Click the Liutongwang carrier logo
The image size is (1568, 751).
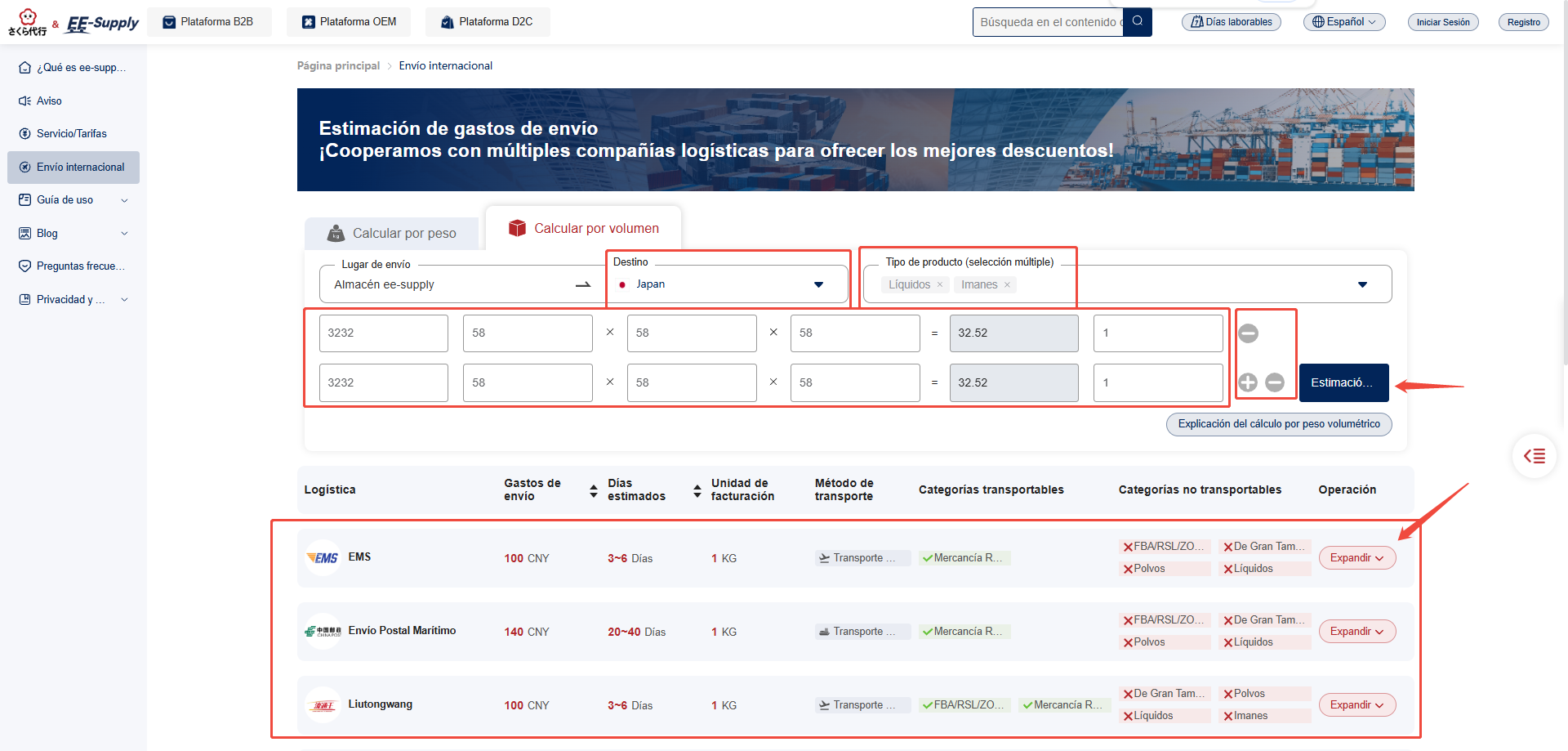click(x=323, y=705)
